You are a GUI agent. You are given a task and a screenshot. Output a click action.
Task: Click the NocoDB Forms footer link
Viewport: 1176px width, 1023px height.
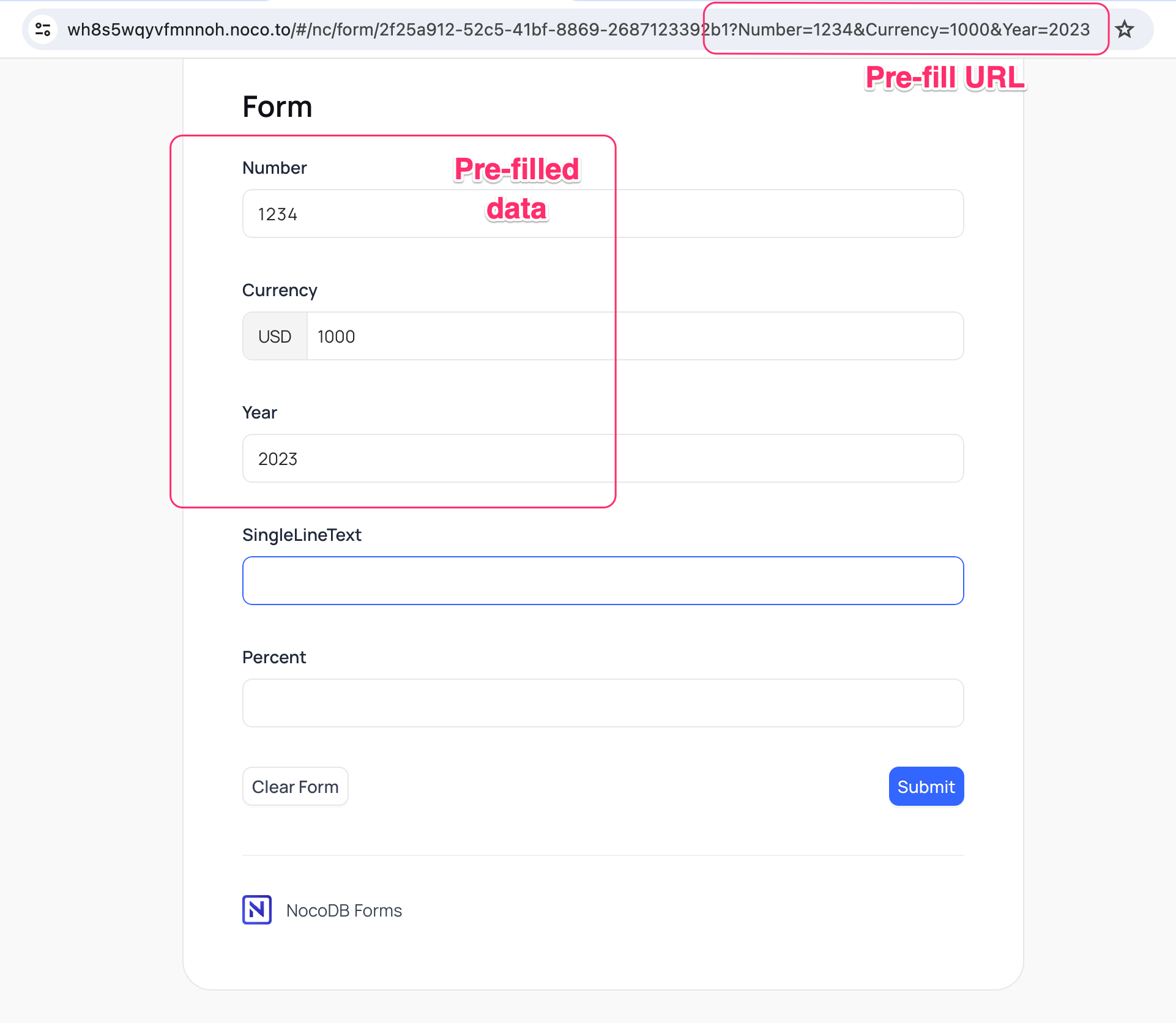pos(344,910)
